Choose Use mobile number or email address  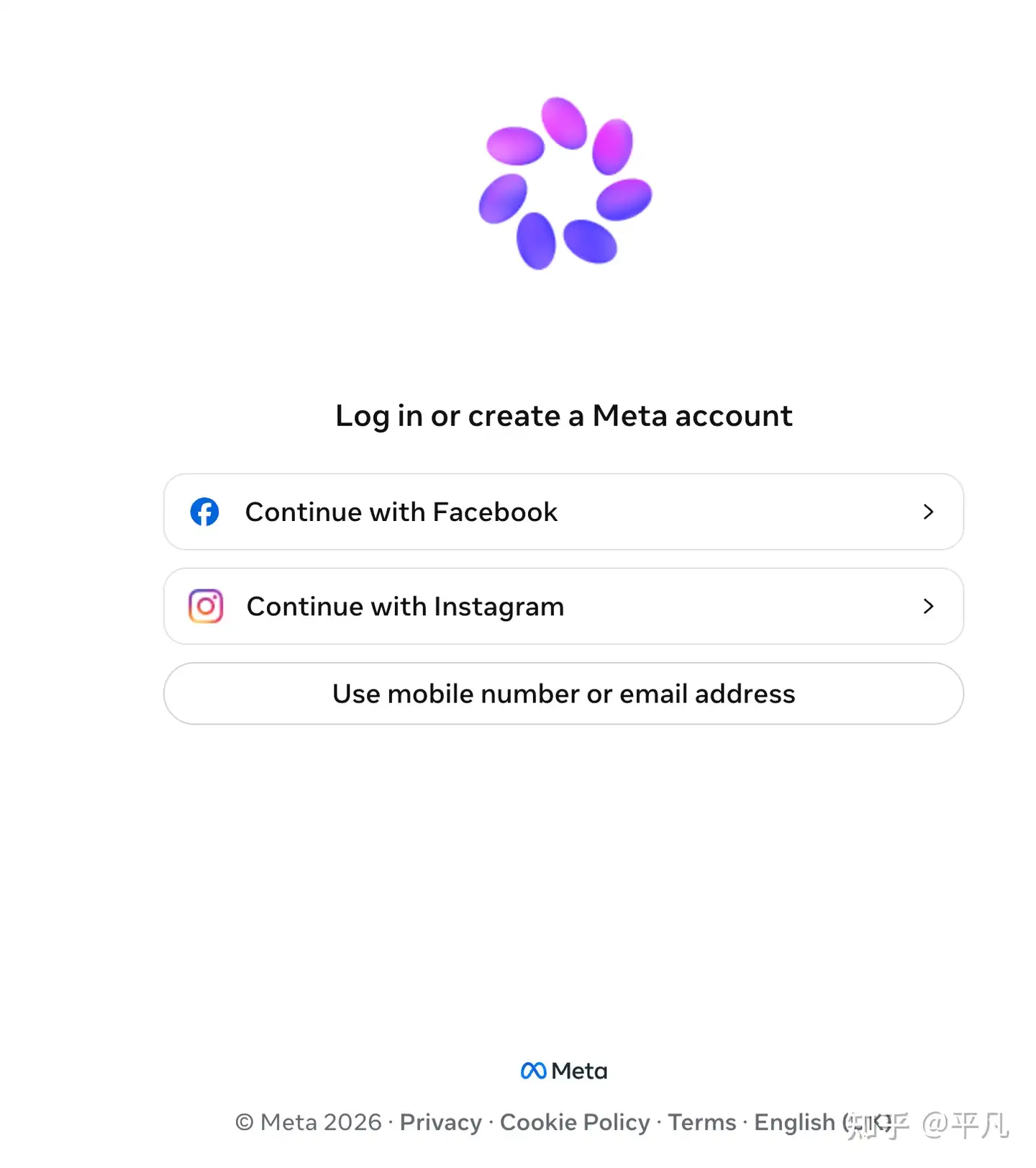563,693
